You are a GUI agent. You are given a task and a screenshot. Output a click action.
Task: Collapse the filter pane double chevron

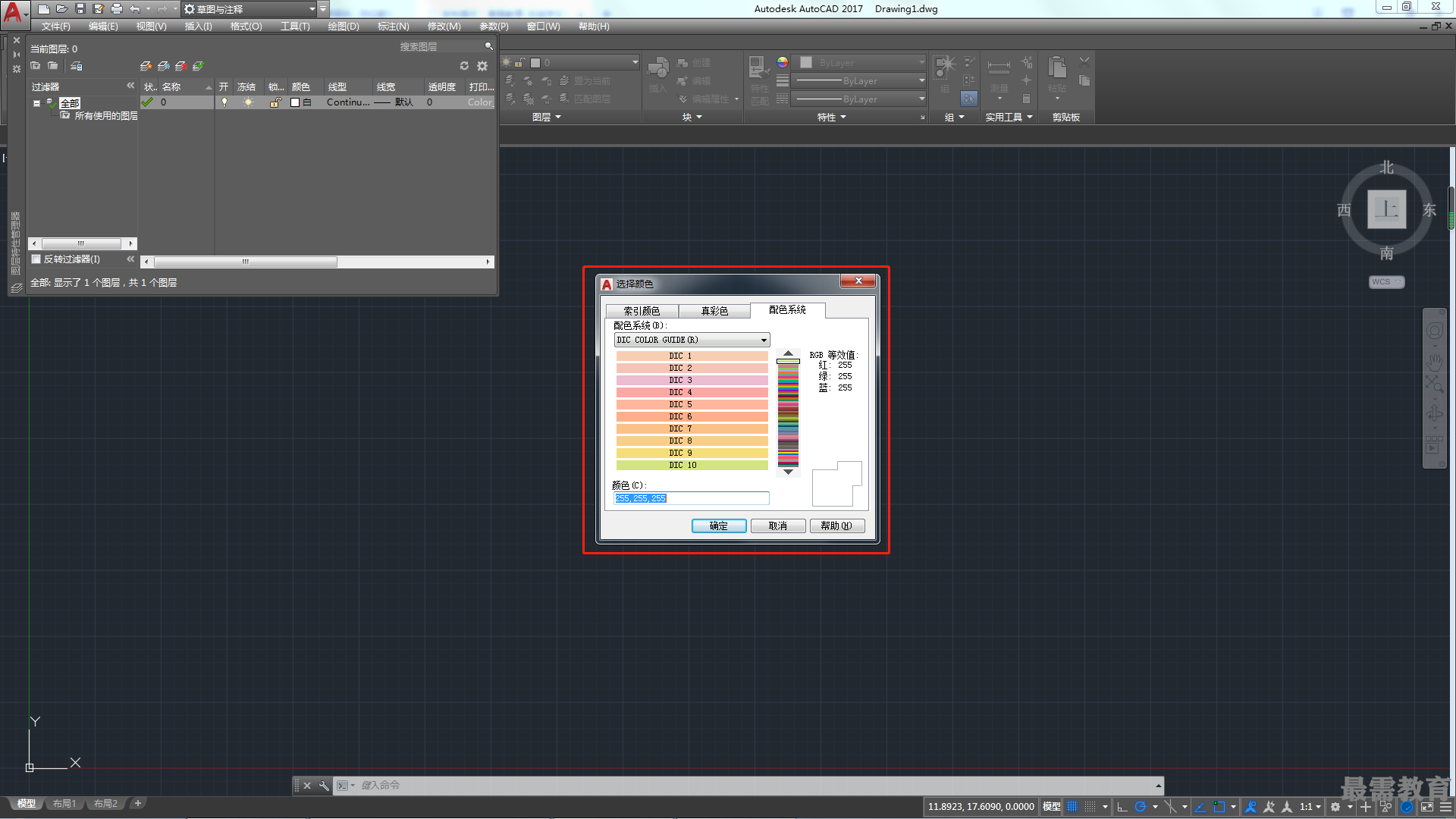[x=130, y=86]
